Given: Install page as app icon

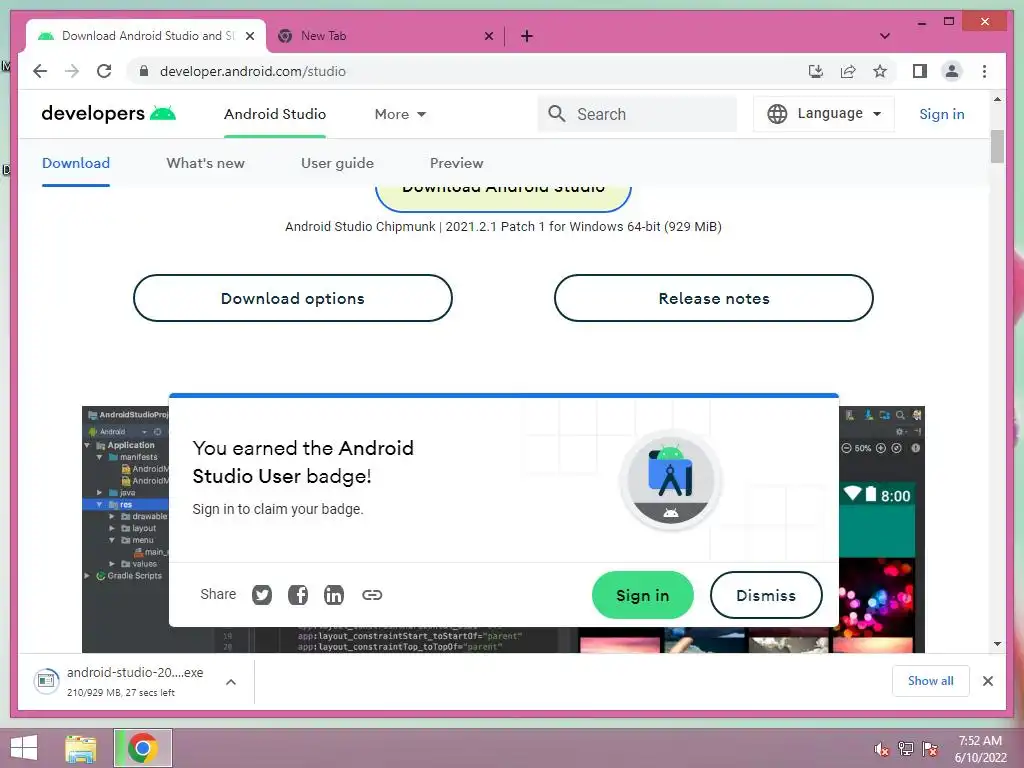Looking at the screenshot, I should [x=816, y=71].
